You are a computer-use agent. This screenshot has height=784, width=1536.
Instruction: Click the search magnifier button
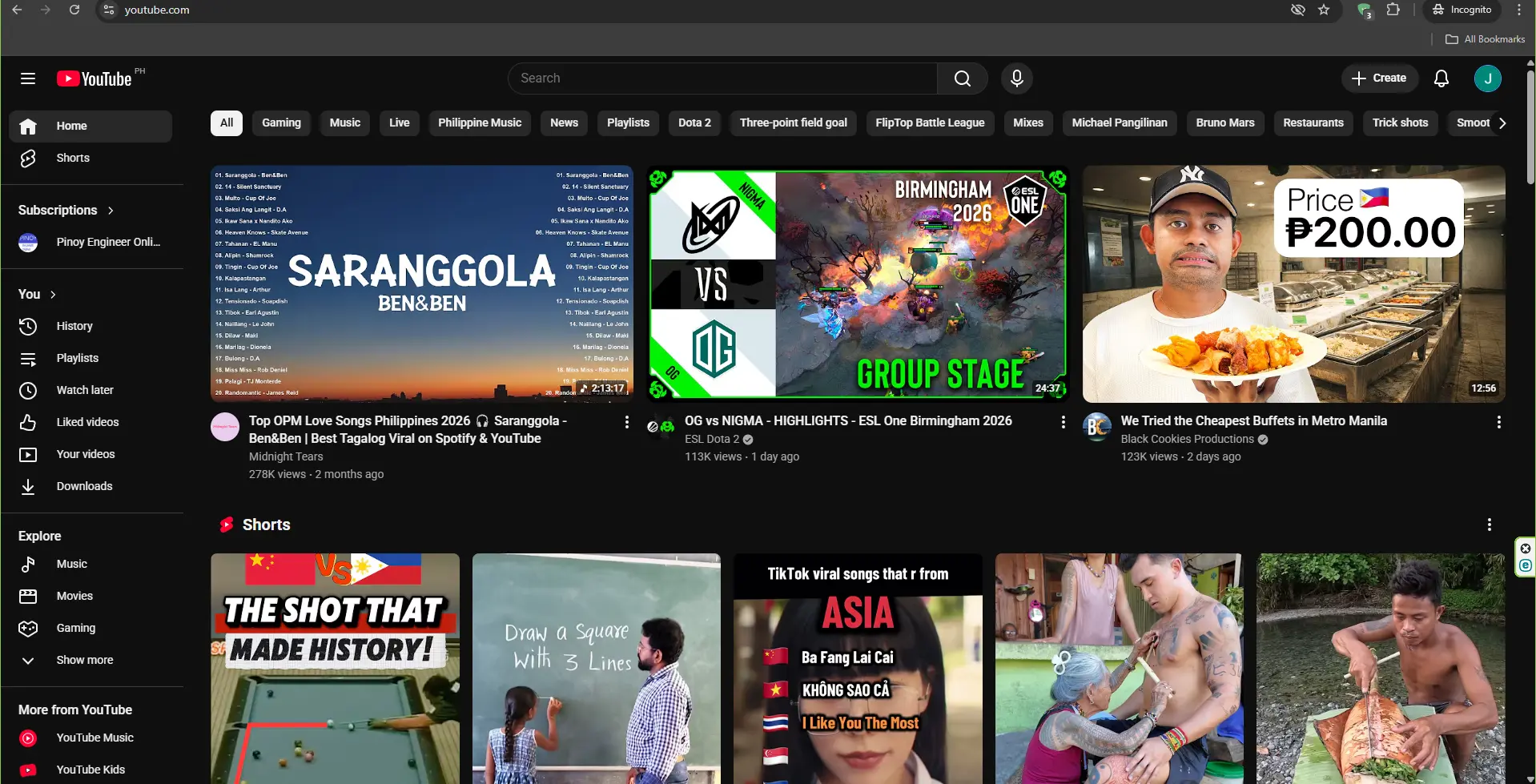[x=962, y=78]
